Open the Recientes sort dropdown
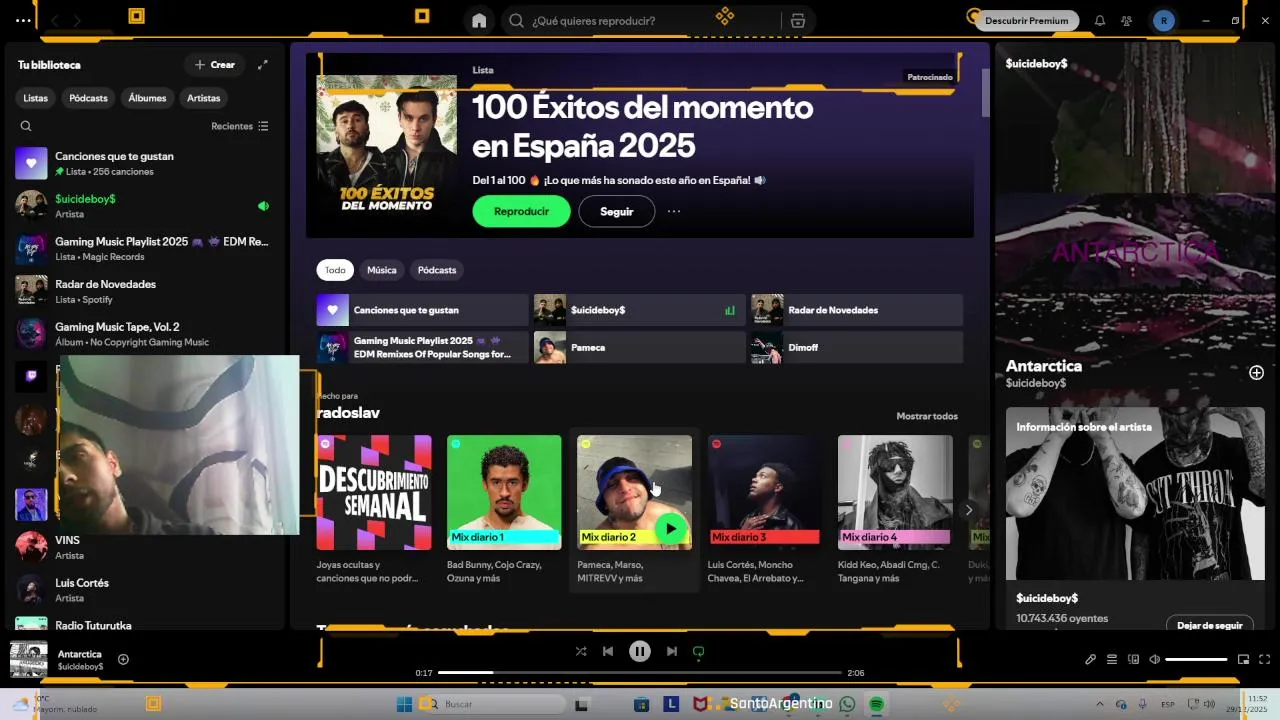 pos(240,126)
